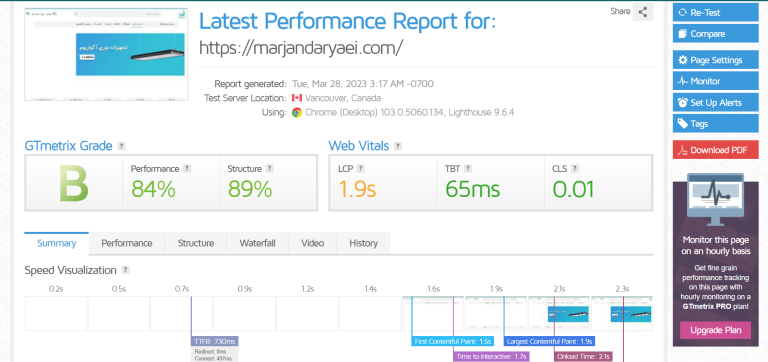Click the https://marjandaryaei.com/ URL text
Viewport: 768px width, 362px height.
click(301, 48)
